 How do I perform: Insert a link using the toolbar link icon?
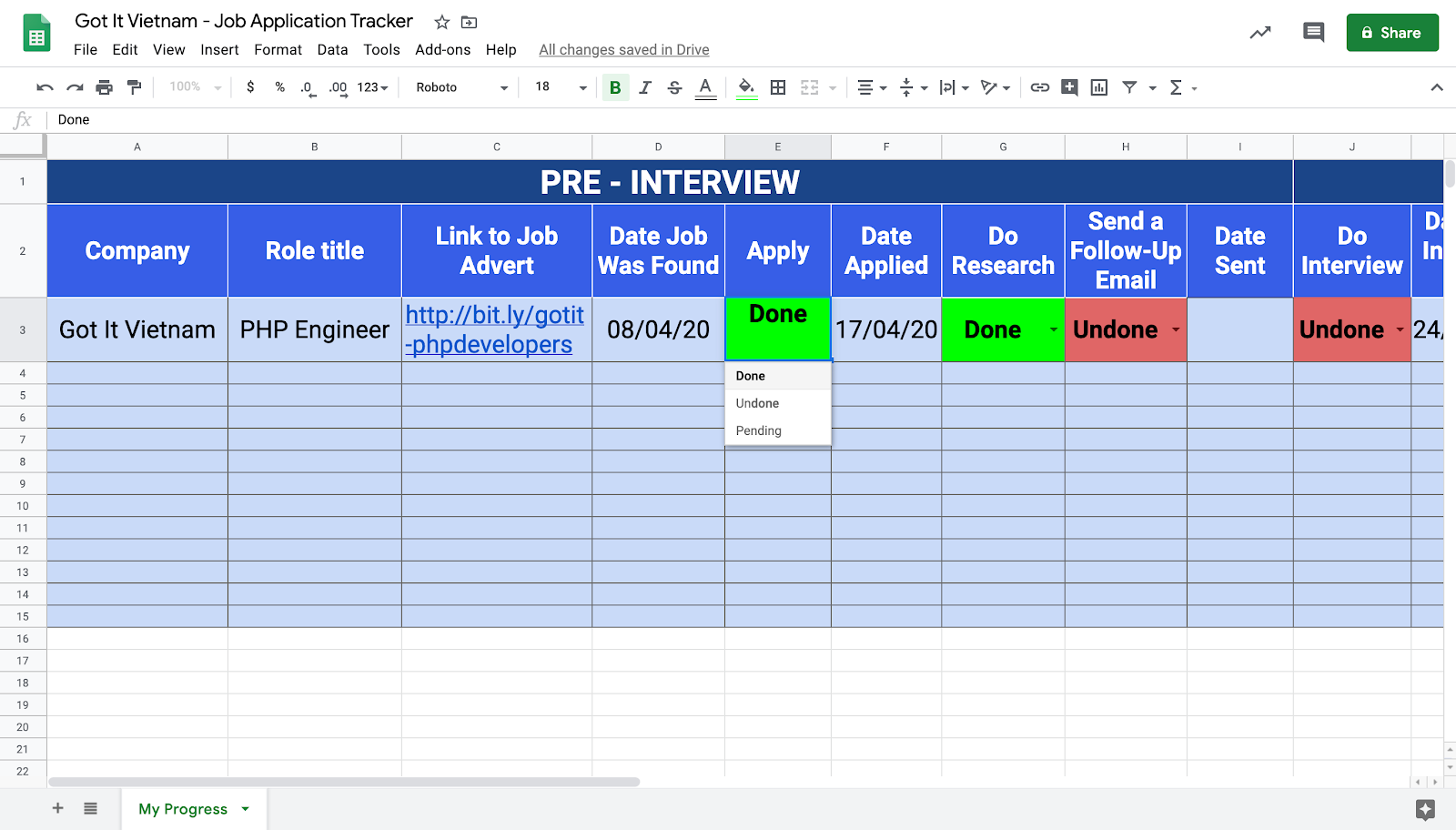(x=1040, y=87)
